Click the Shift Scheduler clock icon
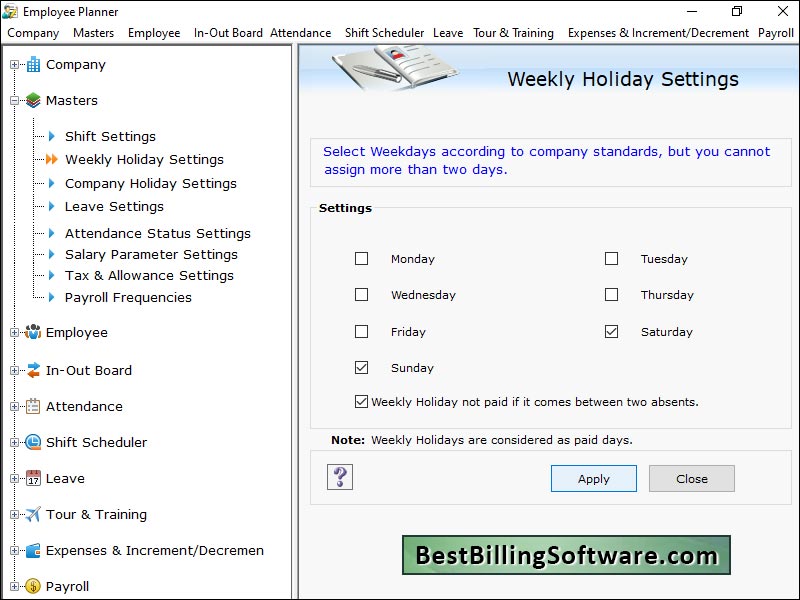The image size is (800, 600). [31, 442]
